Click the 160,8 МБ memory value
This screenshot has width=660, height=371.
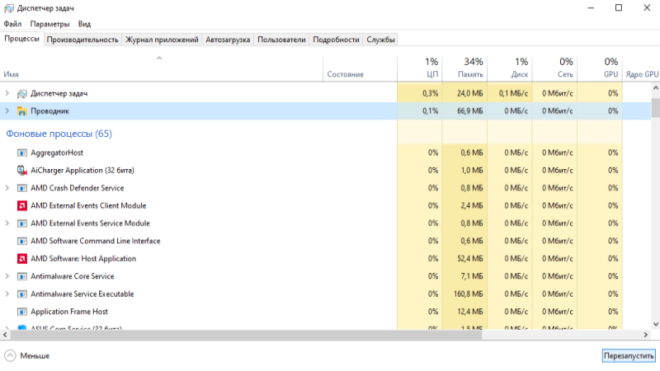(468, 294)
